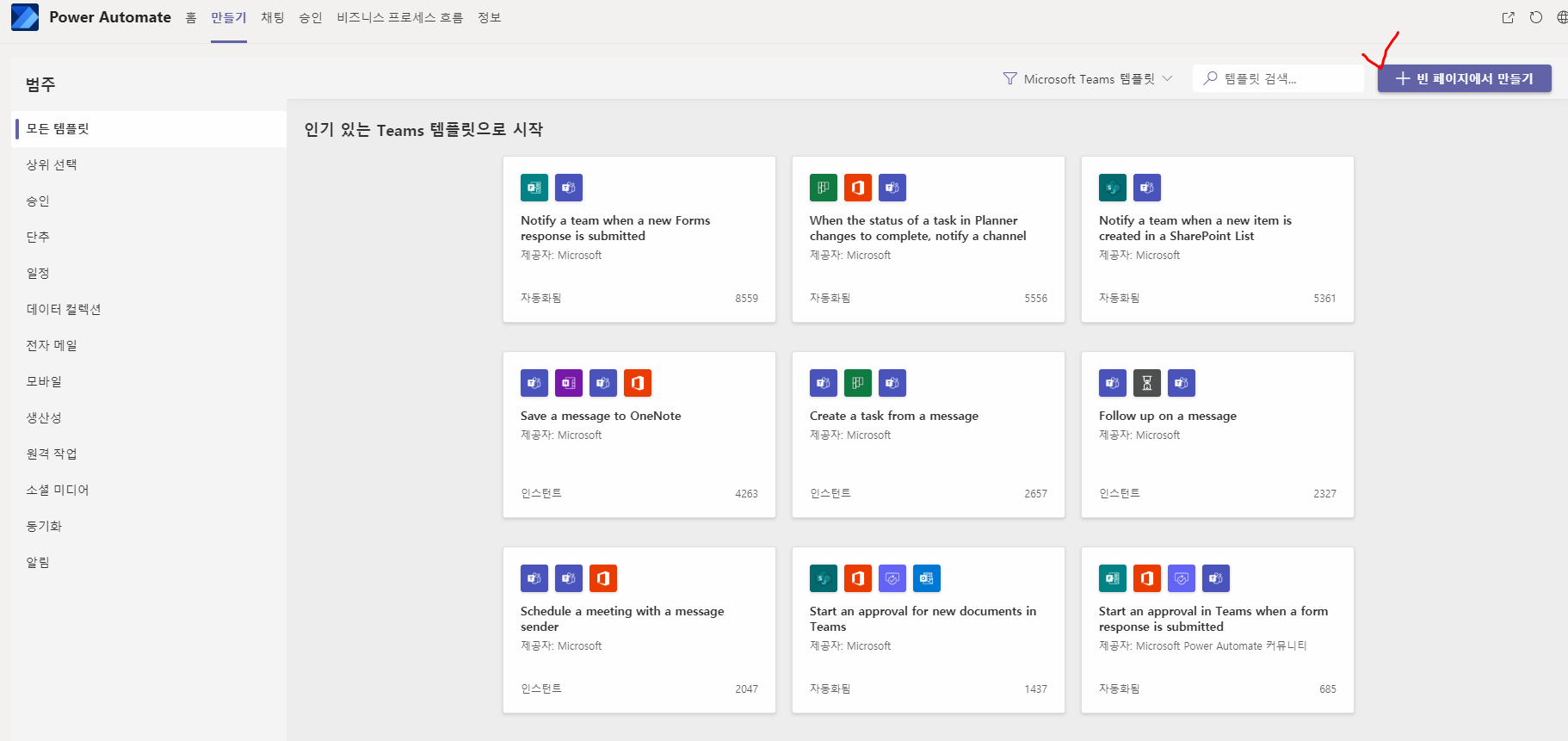Image resolution: width=1568 pixels, height=741 pixels.
Task: Click SharePoint icon on approval for documents card
Action: [x=824, y=578]
